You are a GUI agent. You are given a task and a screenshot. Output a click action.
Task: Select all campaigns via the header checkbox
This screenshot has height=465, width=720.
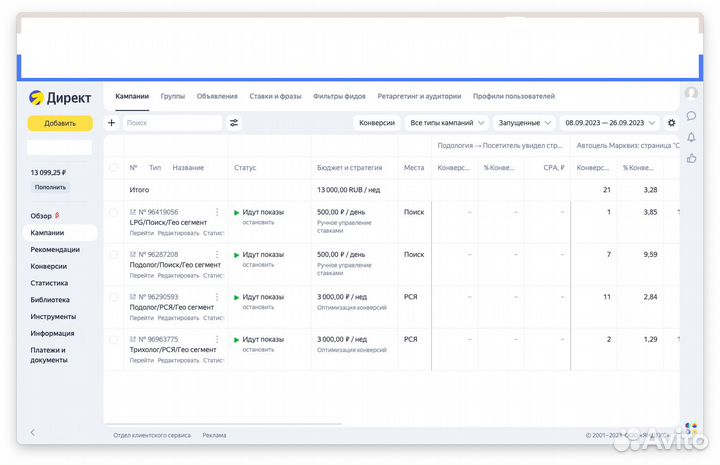113,168
